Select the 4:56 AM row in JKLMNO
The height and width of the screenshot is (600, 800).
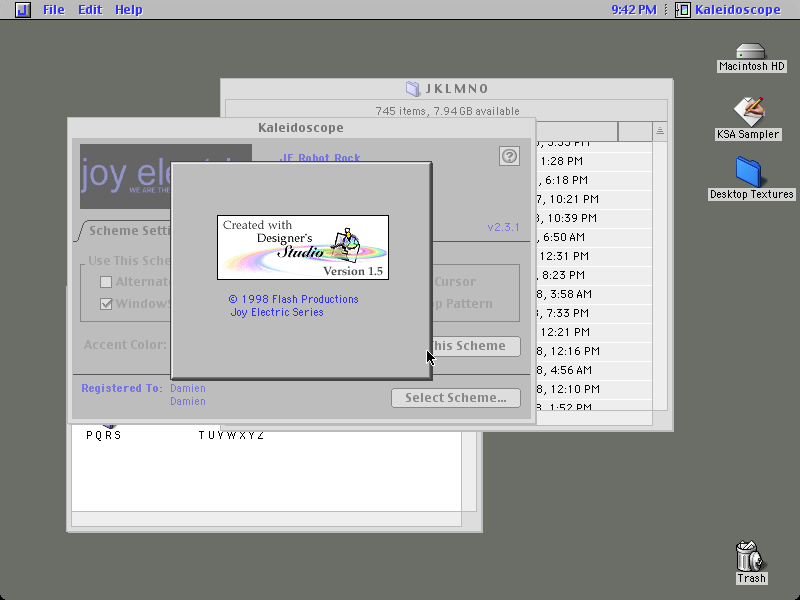pos(594,370)
